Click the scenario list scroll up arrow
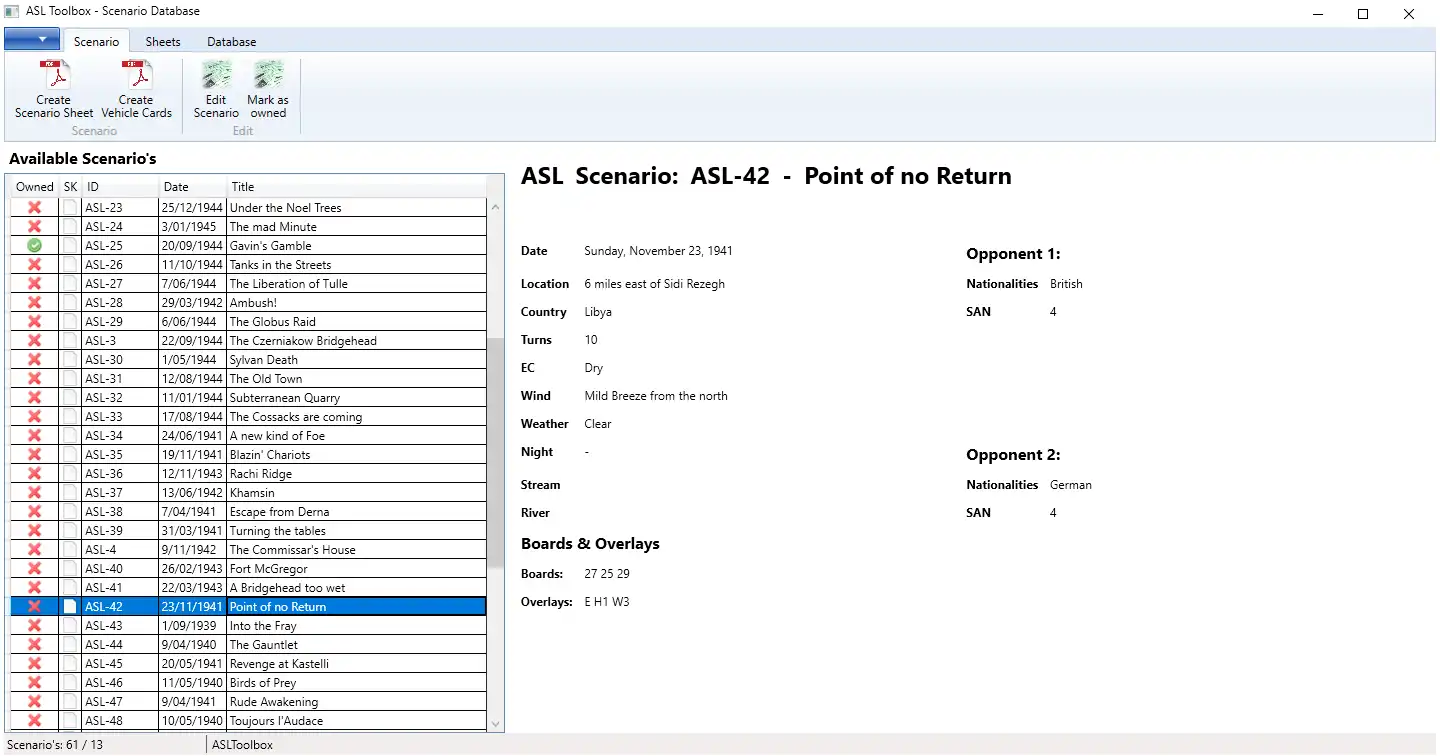Image resolution: width=1440 pixels, height=756 pixels. pos(495,207)
